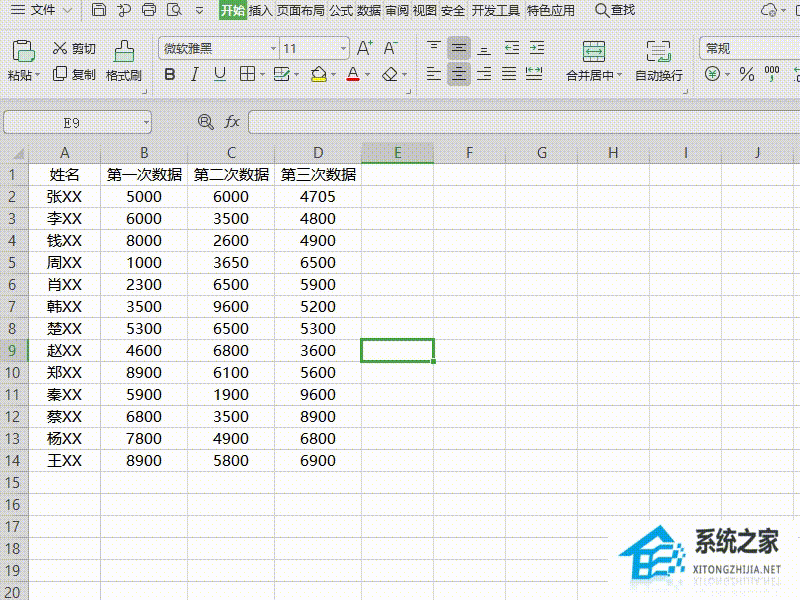Image resolution: width=800 pixels, height=600 pixels.
Task: Toggle Underline formatting
Action: point(220,74)
